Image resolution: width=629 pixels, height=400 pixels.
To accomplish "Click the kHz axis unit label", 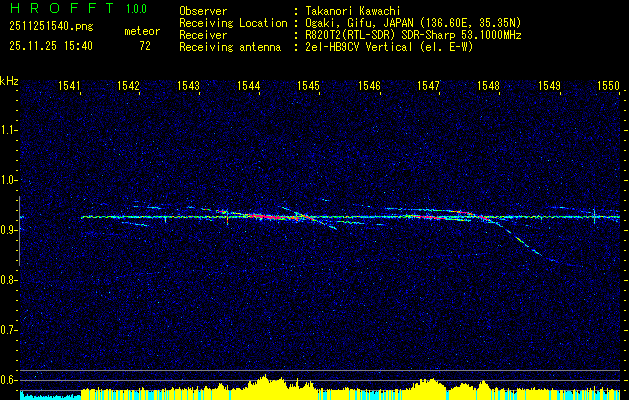I will 9,81.
